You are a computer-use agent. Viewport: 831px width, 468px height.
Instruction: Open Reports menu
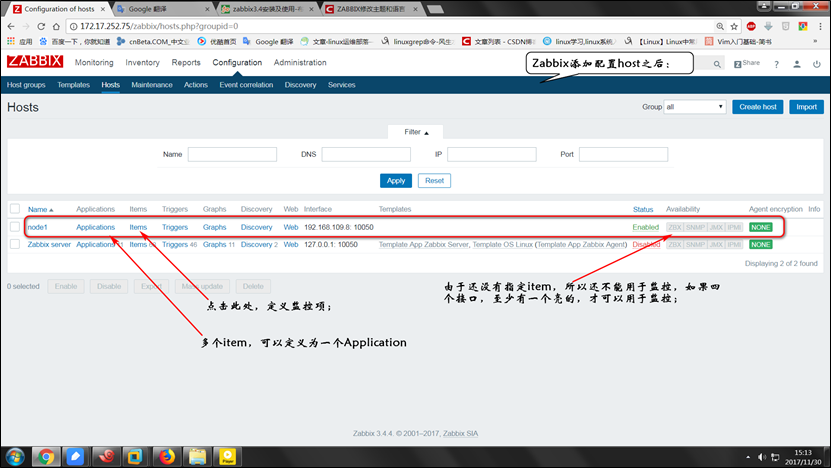point(186,63)
